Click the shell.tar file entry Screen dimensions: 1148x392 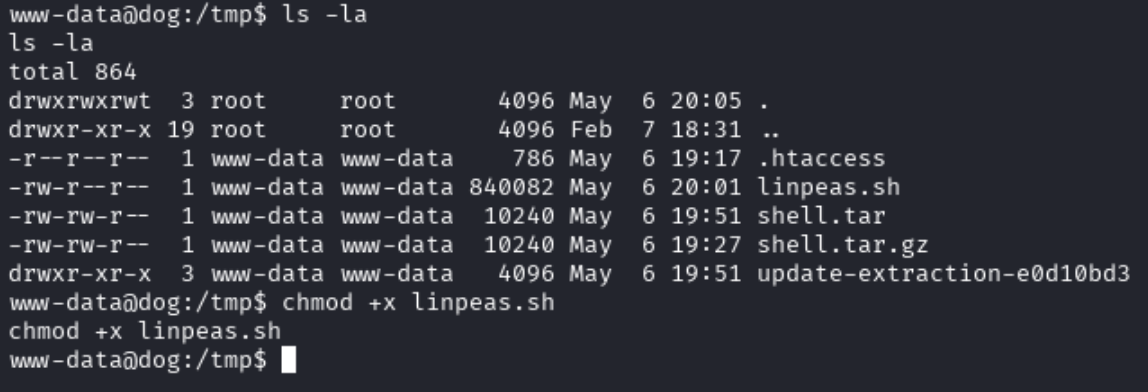[821, 215]
